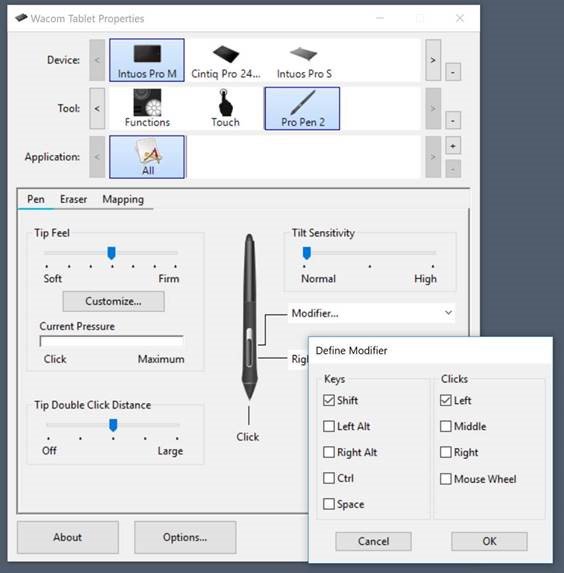Image resolution: width=564 pixels, height=573 pixels.
Task: Click the Customize... button
Action: tap(113, 301)
